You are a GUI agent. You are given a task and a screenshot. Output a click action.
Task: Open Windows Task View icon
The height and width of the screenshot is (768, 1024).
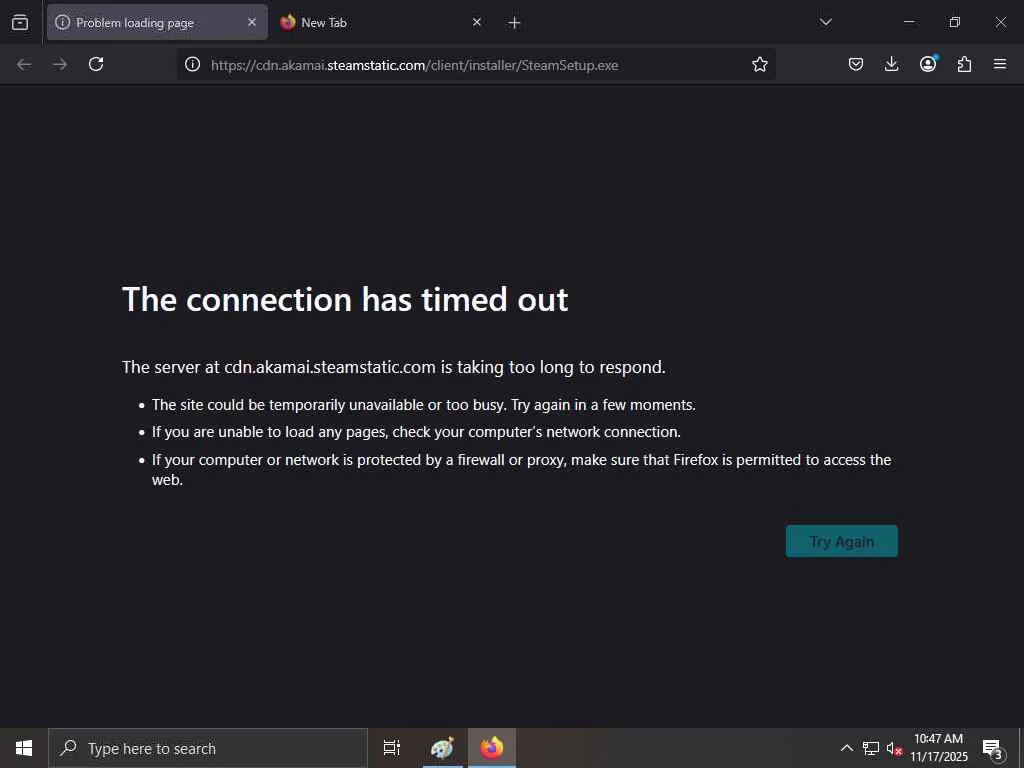pyautogui.click(x=391, y=748)
